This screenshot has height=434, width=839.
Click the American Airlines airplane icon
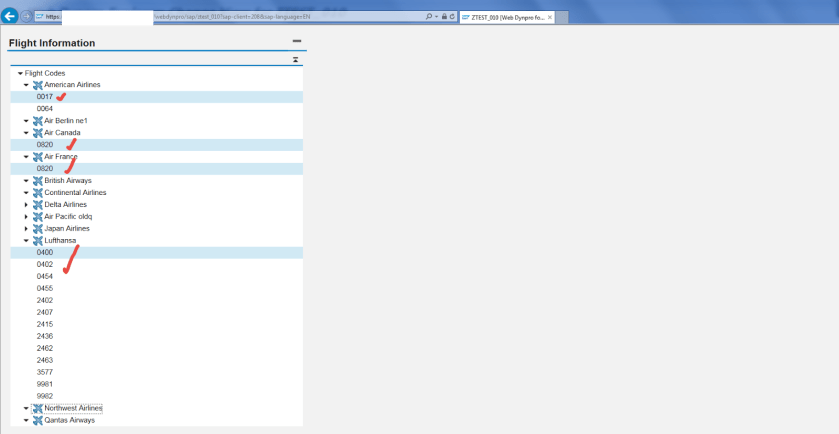[37, 85]
